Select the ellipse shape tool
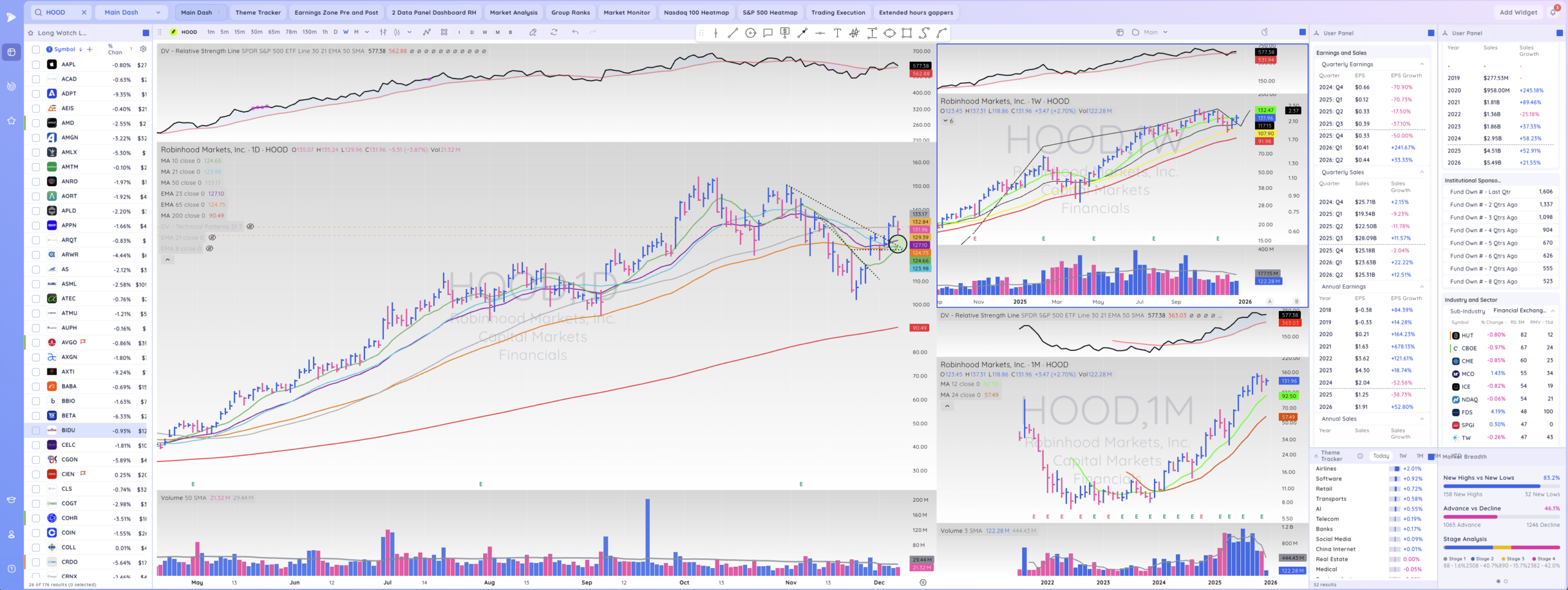The image size is (1568, 590). pos(889,33)
